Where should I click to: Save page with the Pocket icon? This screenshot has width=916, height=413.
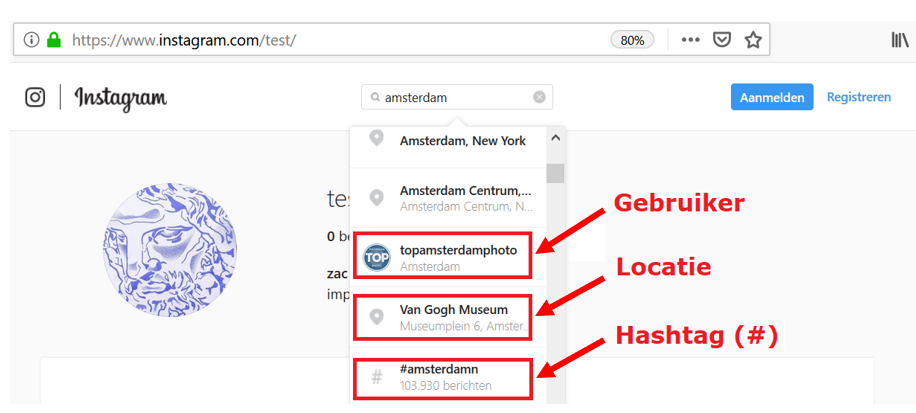723,40
